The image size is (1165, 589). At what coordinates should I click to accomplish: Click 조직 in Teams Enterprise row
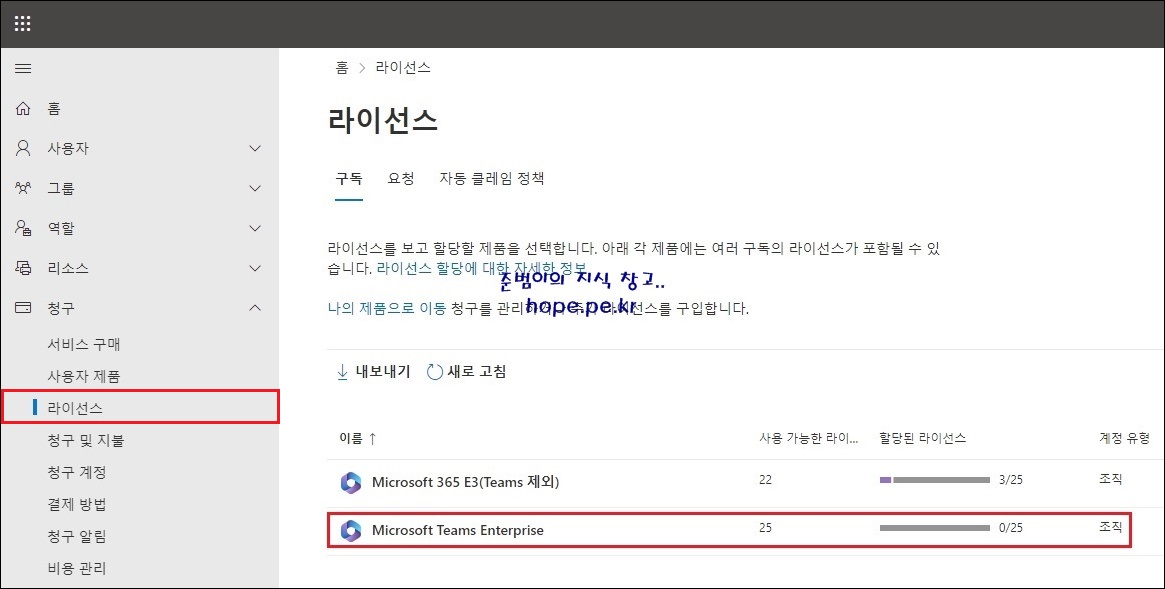(1111, 528)
